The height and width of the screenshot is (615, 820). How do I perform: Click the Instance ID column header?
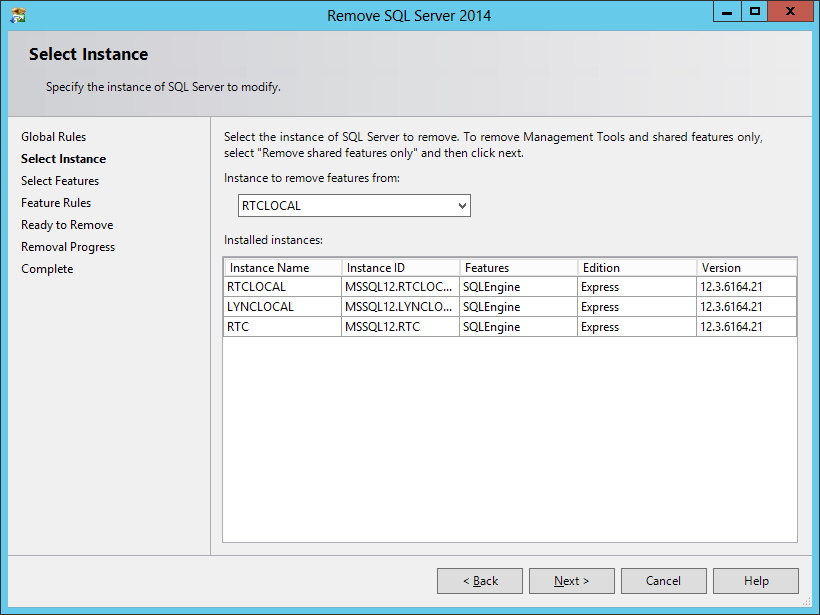pos(401,268)
